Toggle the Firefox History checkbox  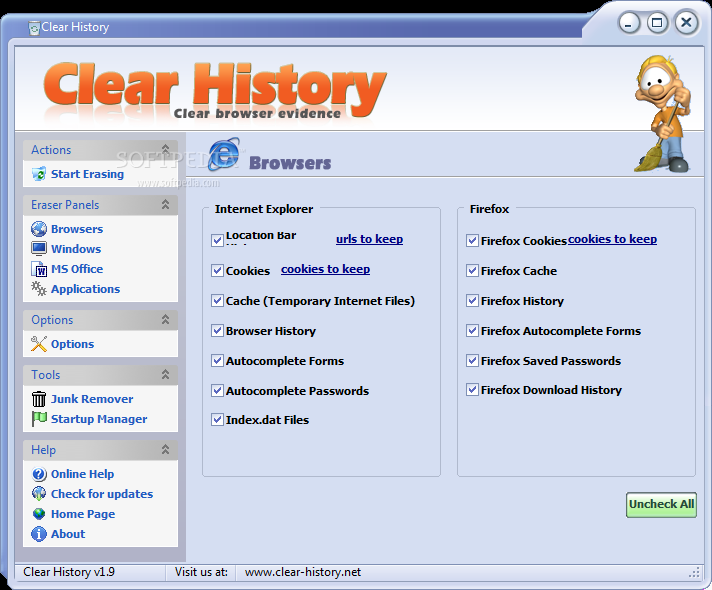click(x=472, y=301)
